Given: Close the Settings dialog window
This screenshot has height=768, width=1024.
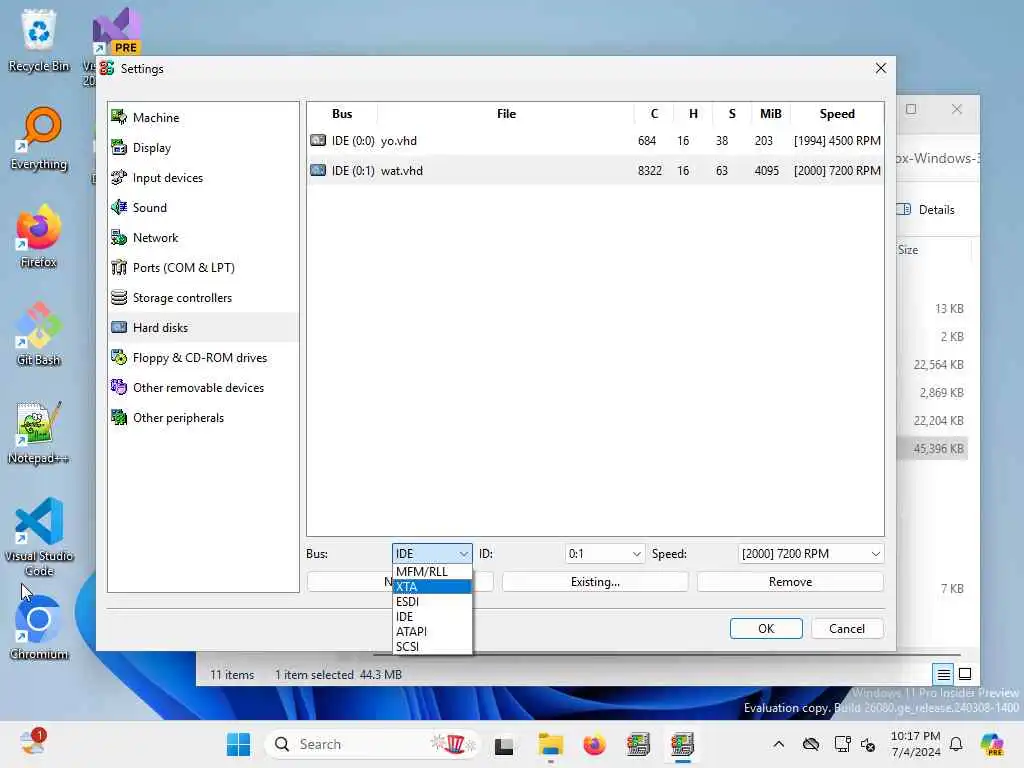Looking at the screenshot, I should [x=881, y=68].
